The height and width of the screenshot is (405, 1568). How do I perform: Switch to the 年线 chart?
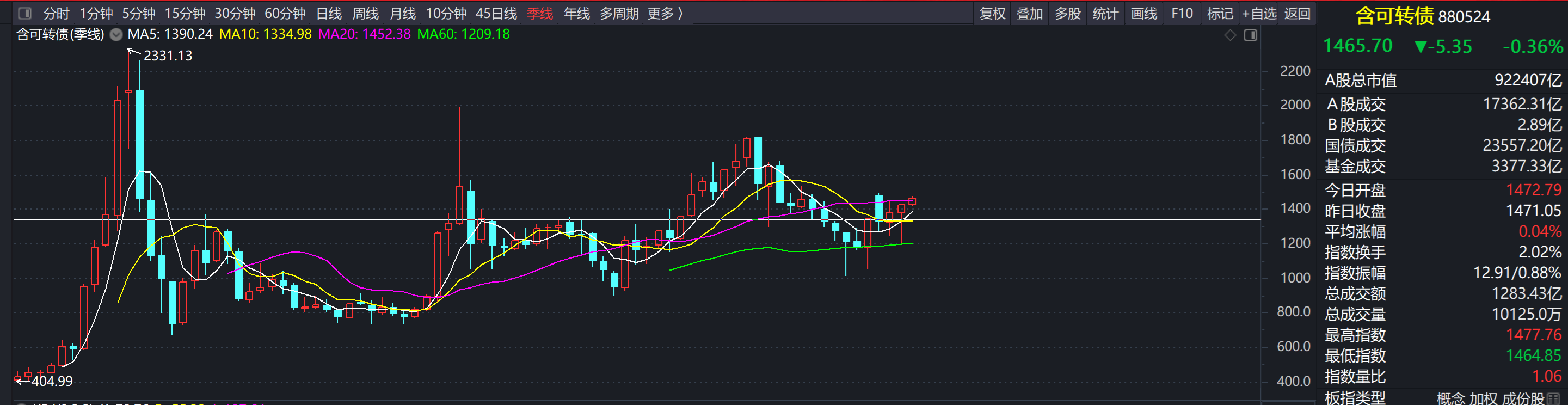[x=577, y=14]
